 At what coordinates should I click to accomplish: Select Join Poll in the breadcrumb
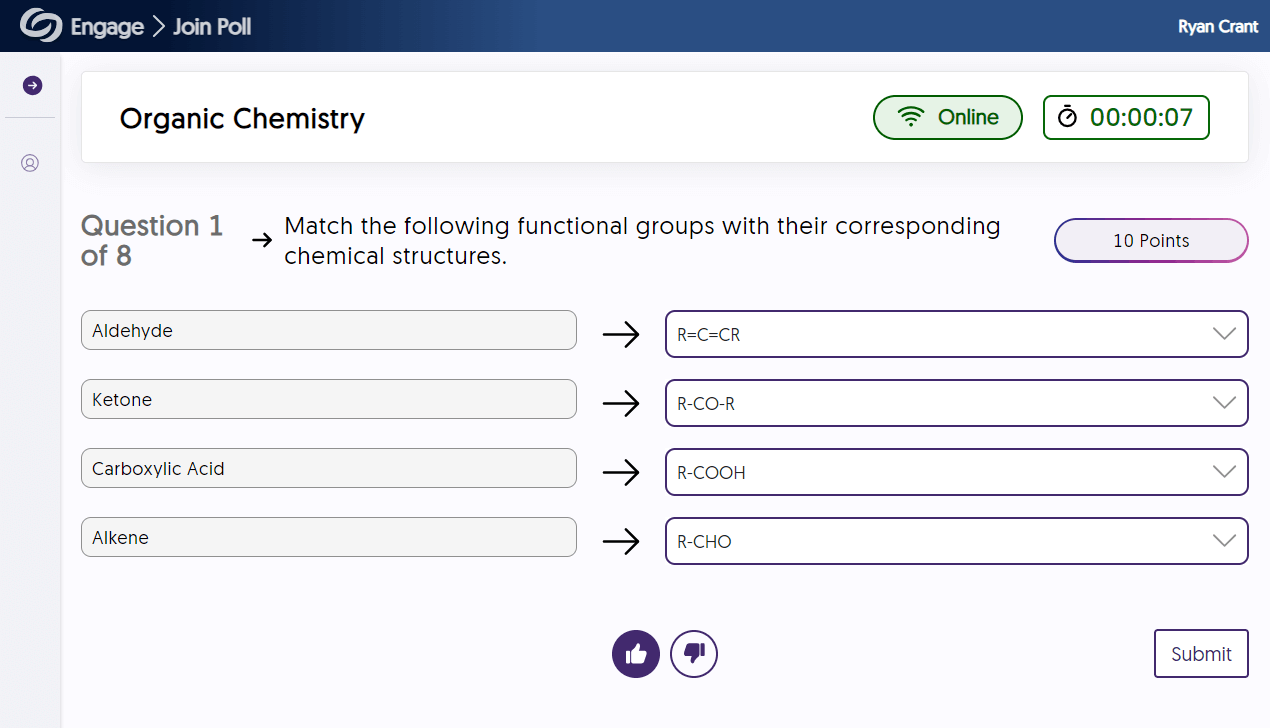[212, 27]
